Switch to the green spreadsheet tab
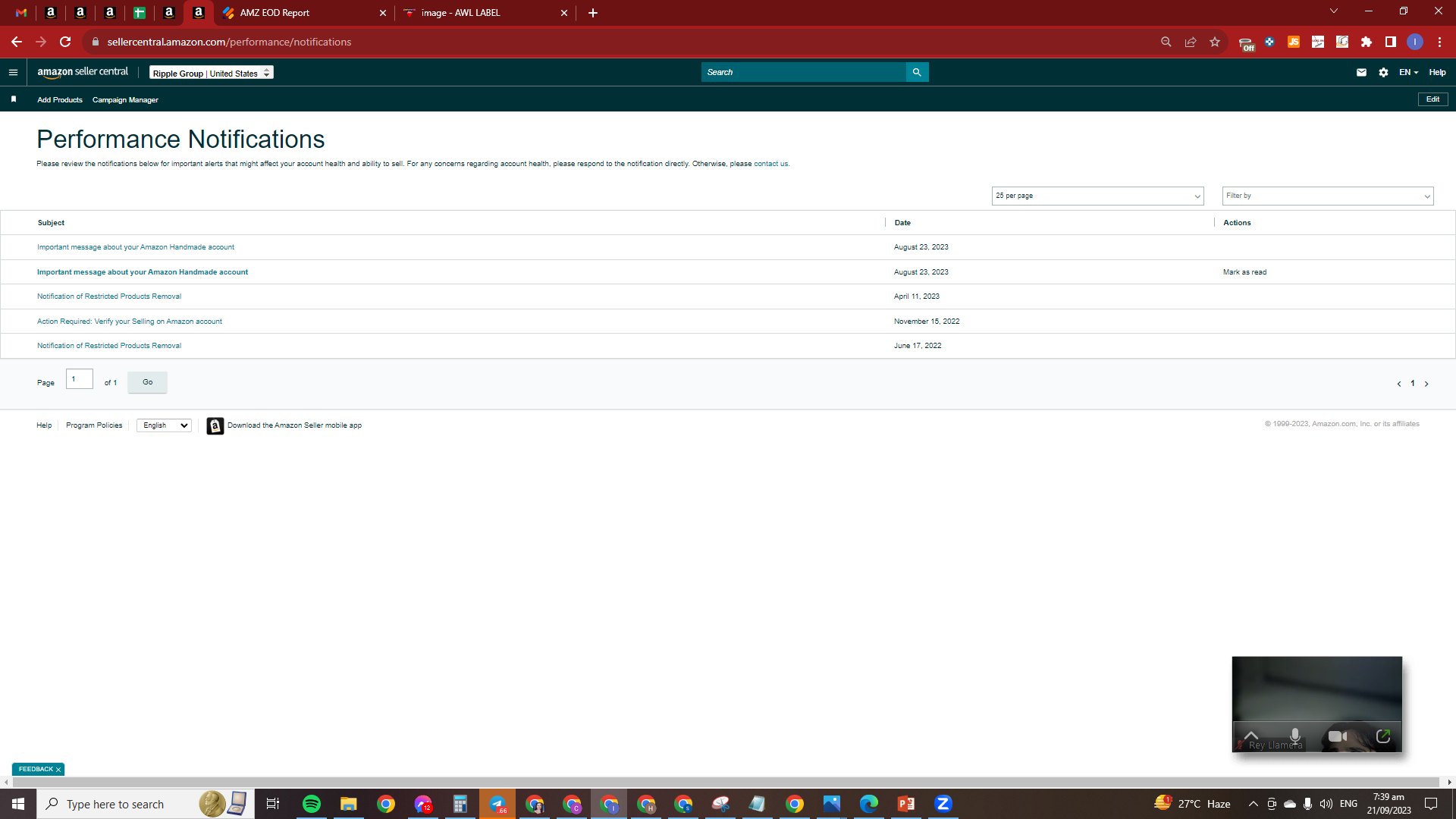1456x819 pixels. 140,13
